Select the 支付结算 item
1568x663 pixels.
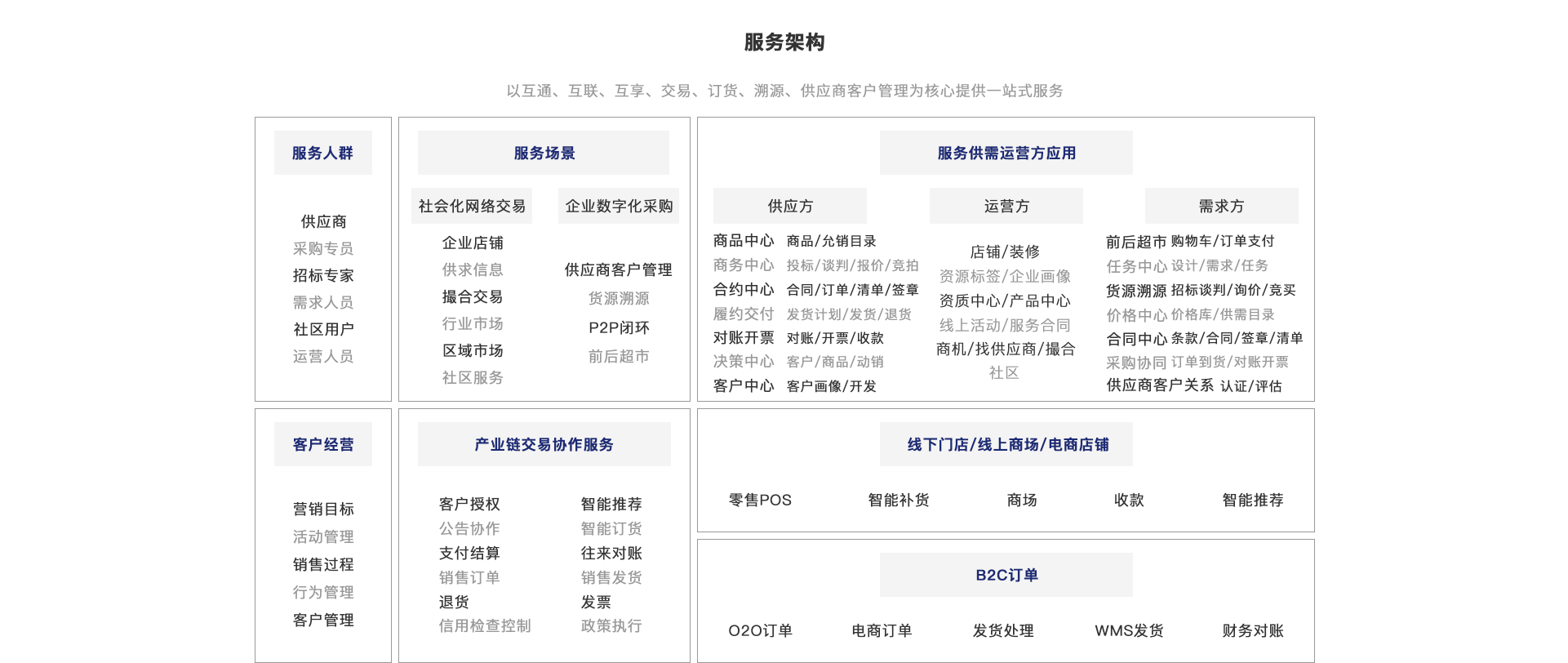(x=469, y=553)
